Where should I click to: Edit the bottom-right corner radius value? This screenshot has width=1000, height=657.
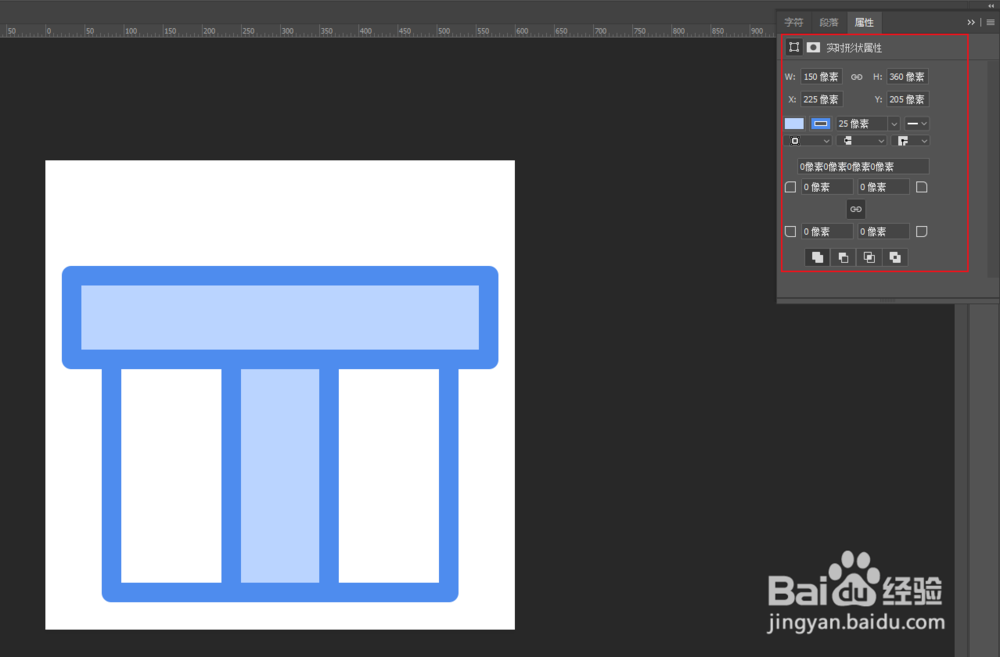(x=883, y=232)
